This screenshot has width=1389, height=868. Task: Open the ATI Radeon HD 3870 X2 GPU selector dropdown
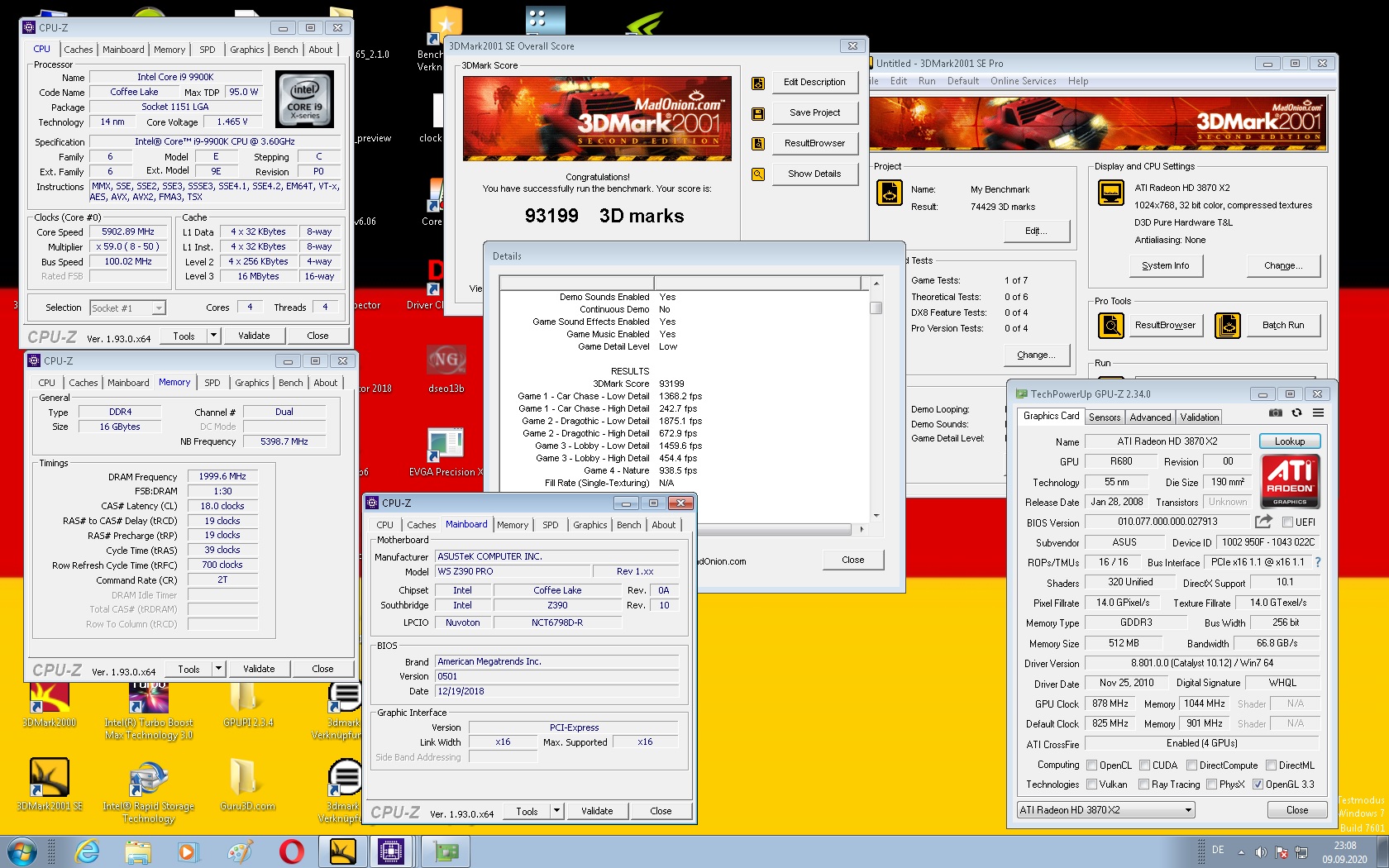click(1106, 810)
